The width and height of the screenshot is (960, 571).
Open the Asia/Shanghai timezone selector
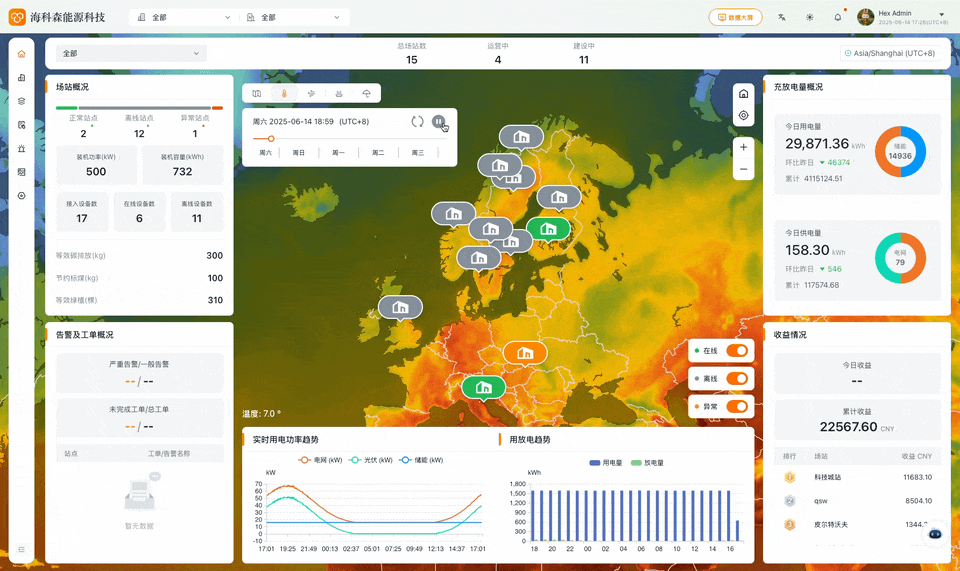pyautogui.click(x=889, y=53)
